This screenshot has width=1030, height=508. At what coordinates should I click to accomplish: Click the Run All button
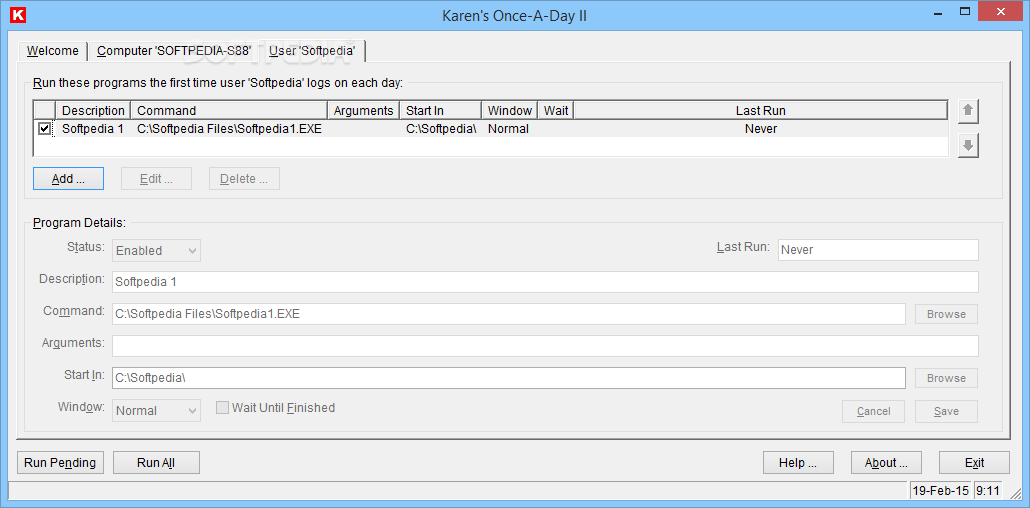(156, 463)
